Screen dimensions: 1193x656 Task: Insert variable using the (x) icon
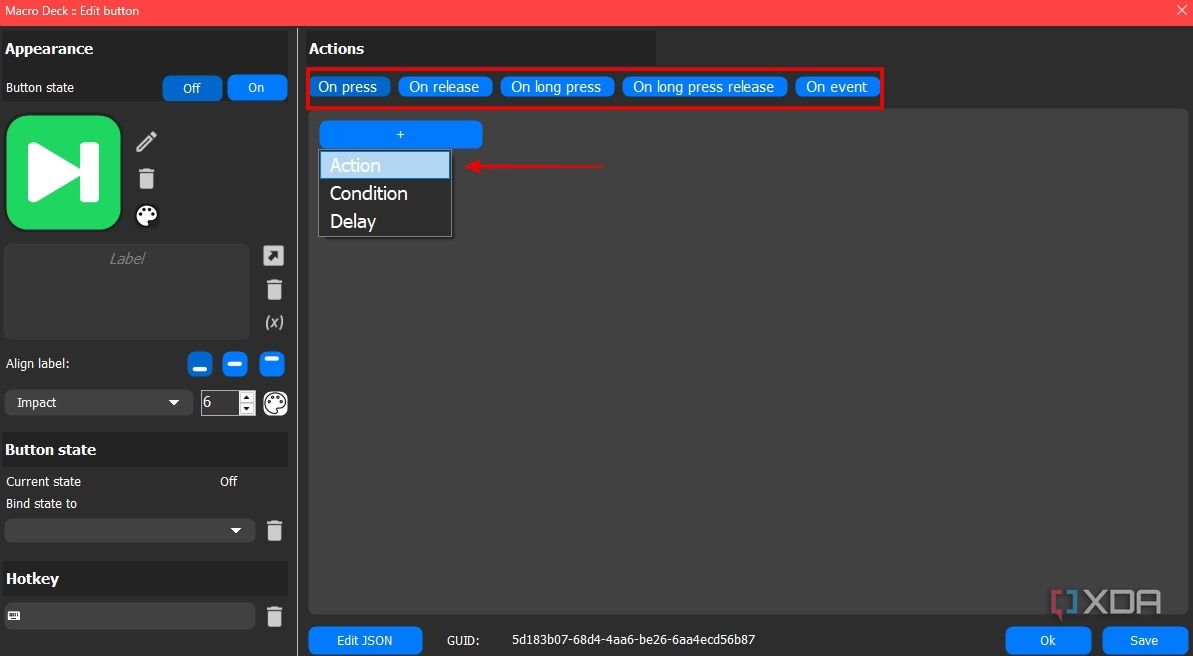coord(274,322)
